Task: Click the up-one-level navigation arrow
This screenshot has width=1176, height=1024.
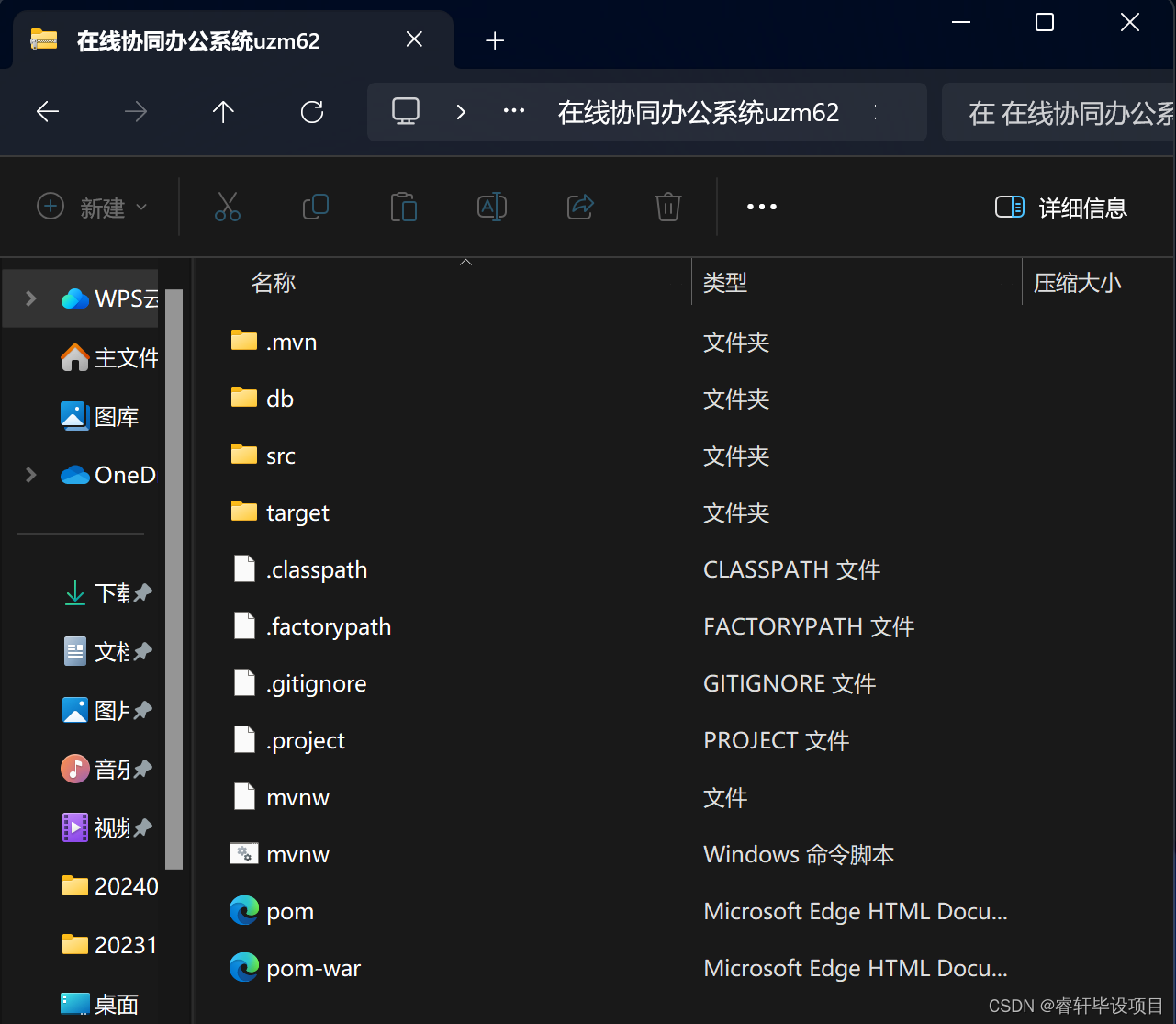Action: (223, 111)
